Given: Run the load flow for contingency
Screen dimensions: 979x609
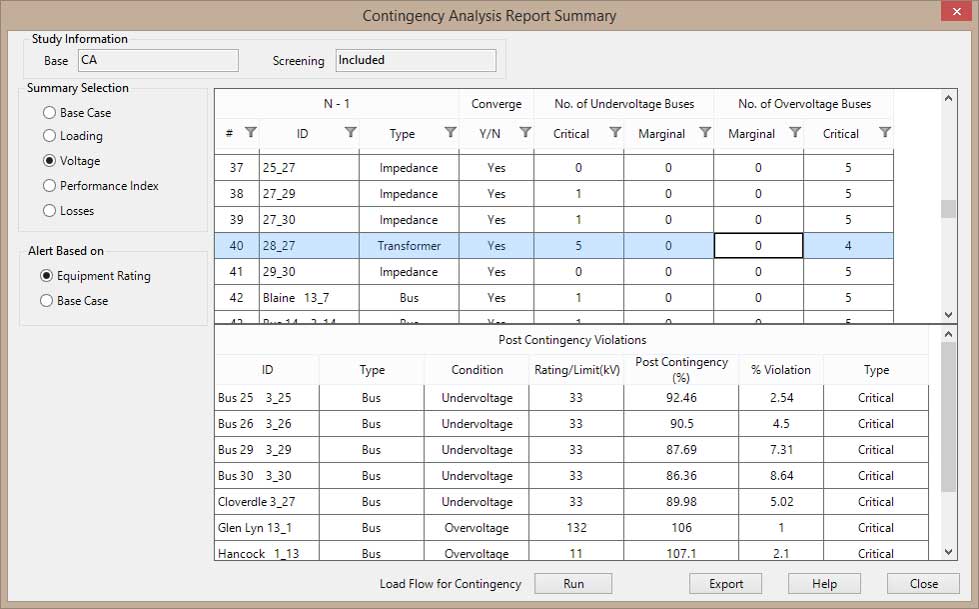Looking at the screenshot, I should (x=573, y=583).
